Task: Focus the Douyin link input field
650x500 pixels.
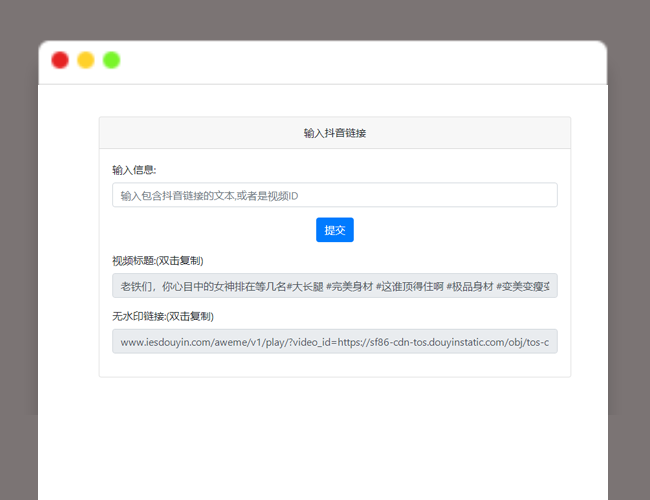Action: [x=334, y=195]
